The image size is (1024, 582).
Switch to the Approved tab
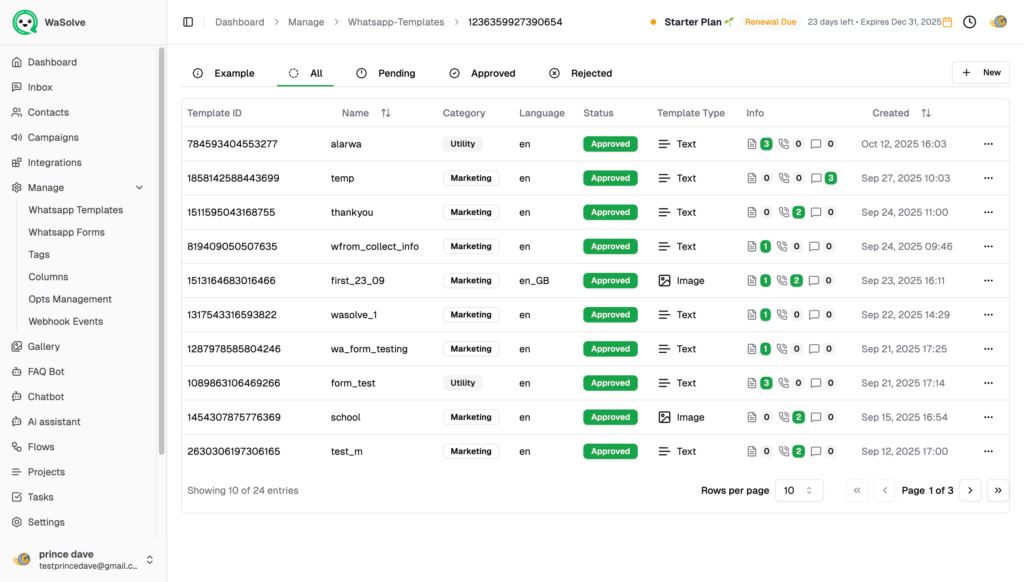(x=482, y=73)
